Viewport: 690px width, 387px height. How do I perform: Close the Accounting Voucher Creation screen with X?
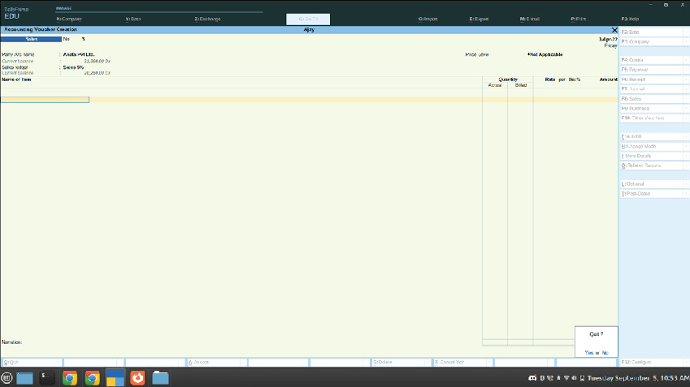tap(614, 30)
